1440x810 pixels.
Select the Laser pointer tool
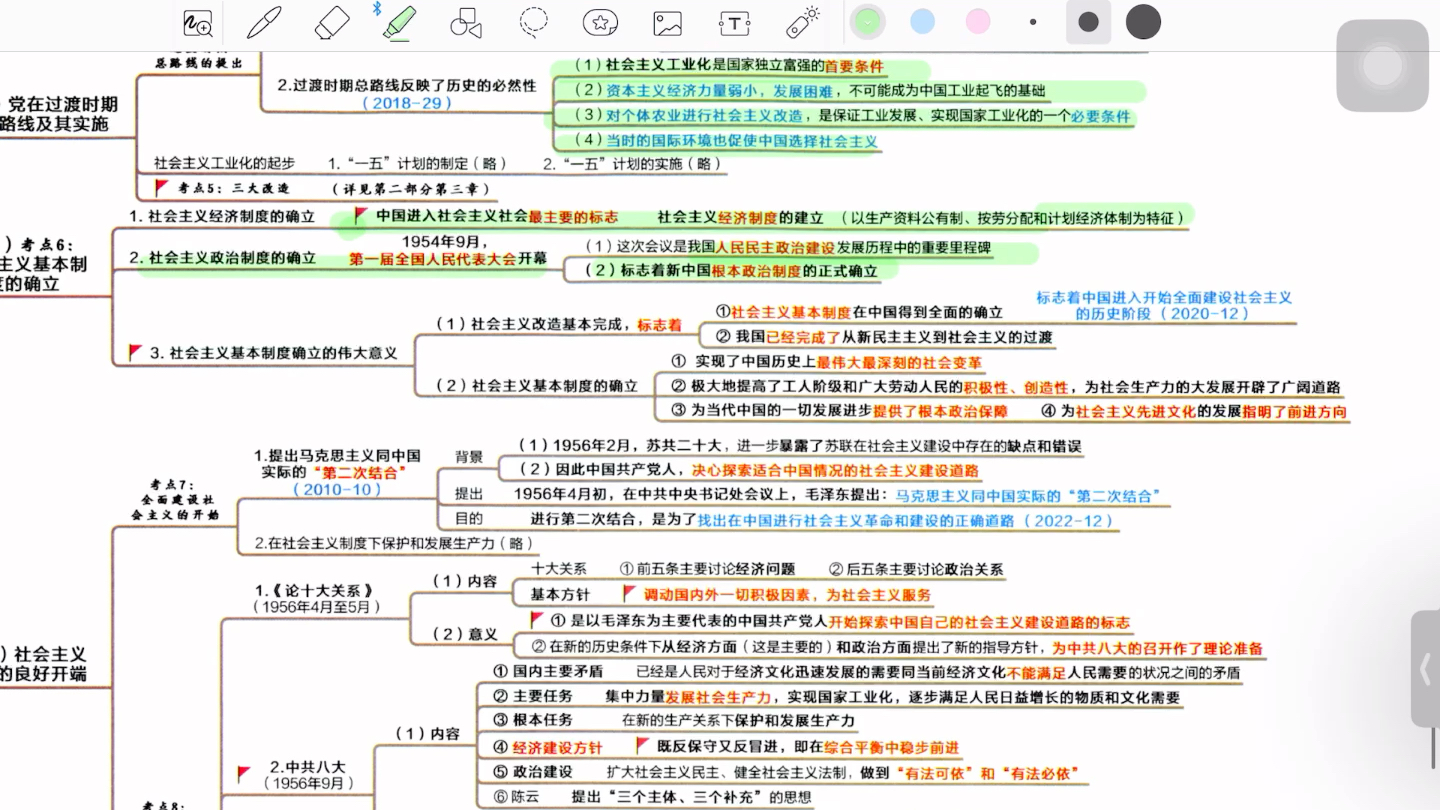click(x=803, y=22)
